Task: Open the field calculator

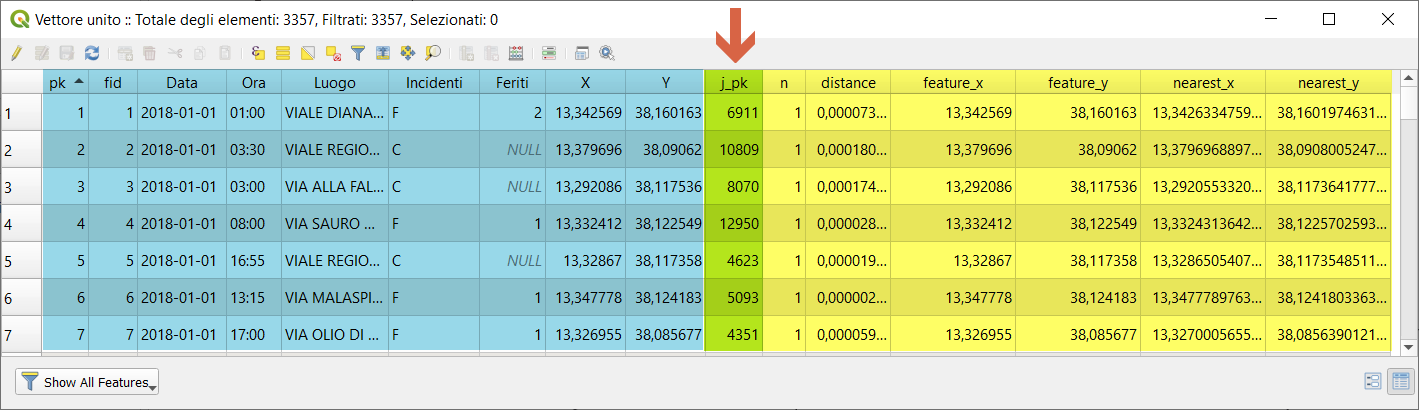Action: 516,53
